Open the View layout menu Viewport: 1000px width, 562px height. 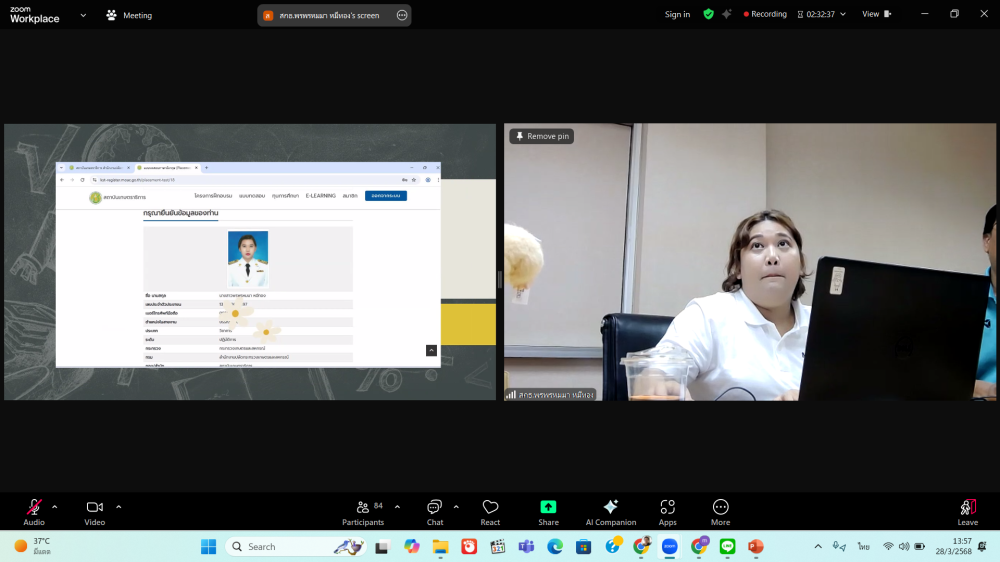coord(875,14)
